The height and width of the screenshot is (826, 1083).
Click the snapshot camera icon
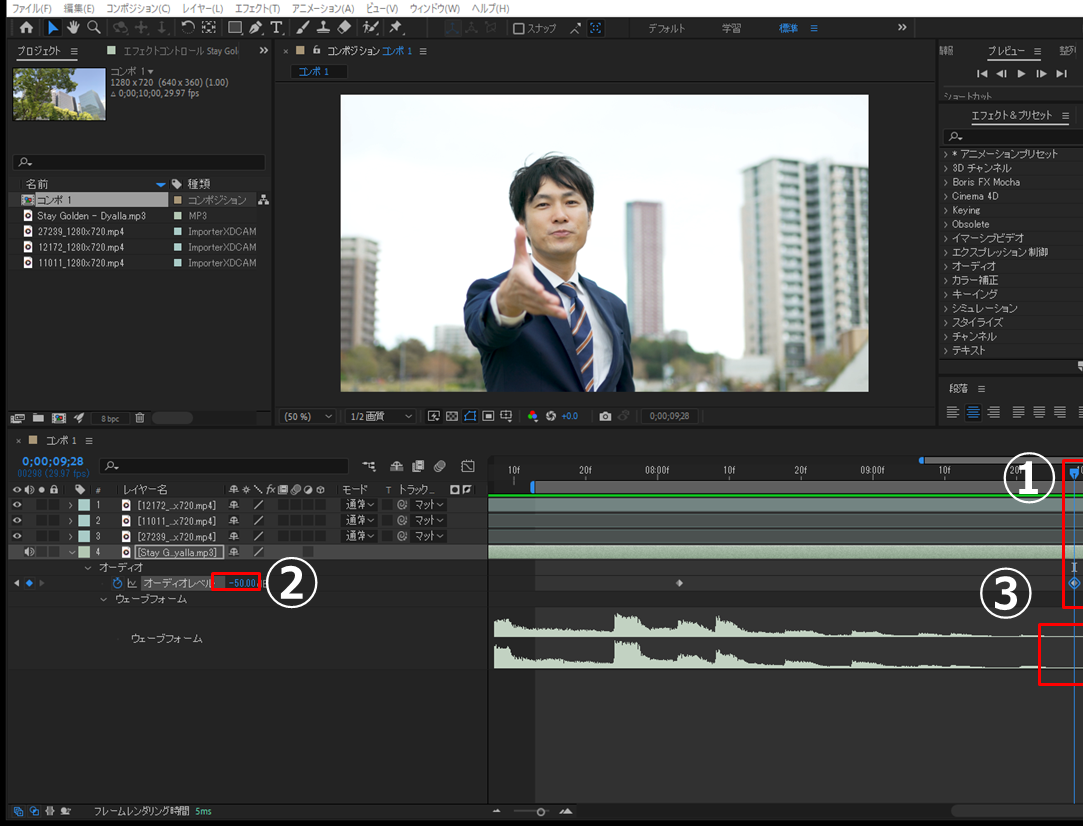click(605, 416)
